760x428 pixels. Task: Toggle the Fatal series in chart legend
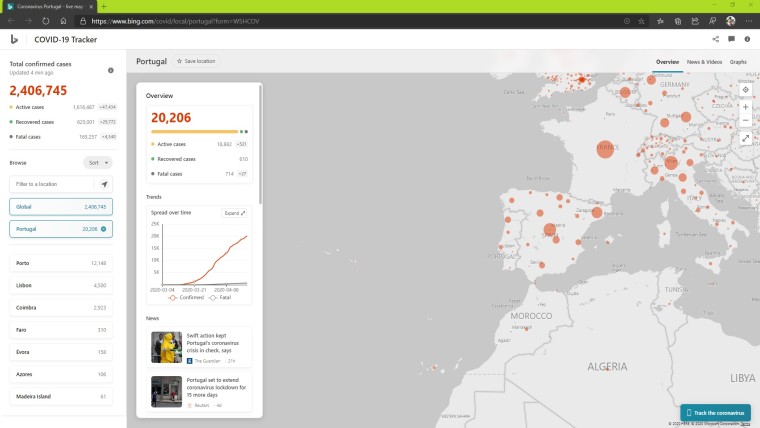click(x=220, y=298)
